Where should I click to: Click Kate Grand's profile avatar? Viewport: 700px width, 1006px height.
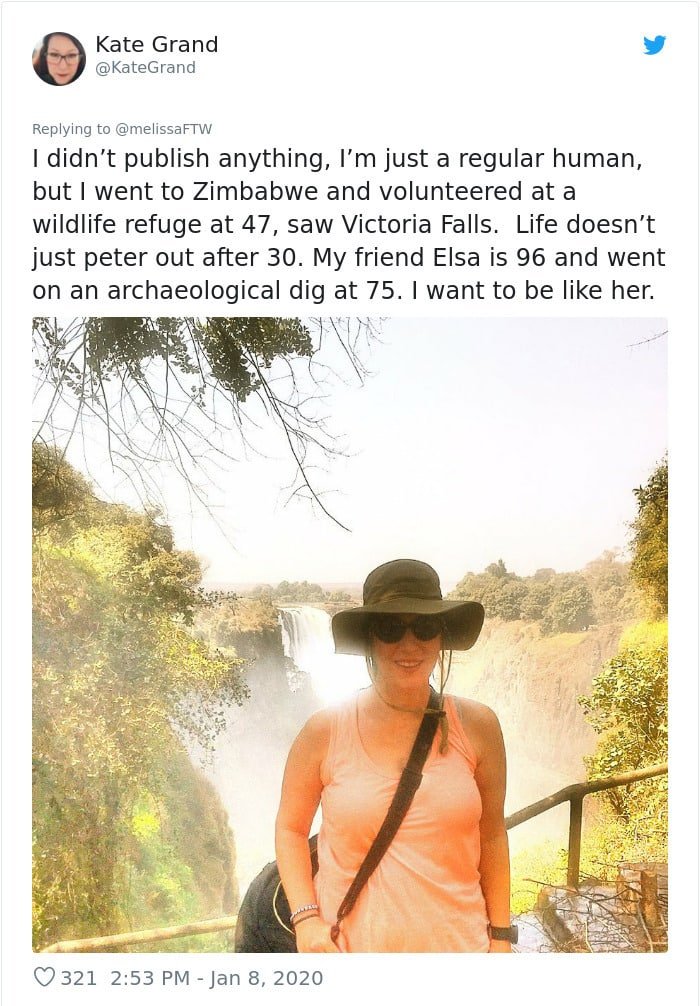[x=59, y=58]
